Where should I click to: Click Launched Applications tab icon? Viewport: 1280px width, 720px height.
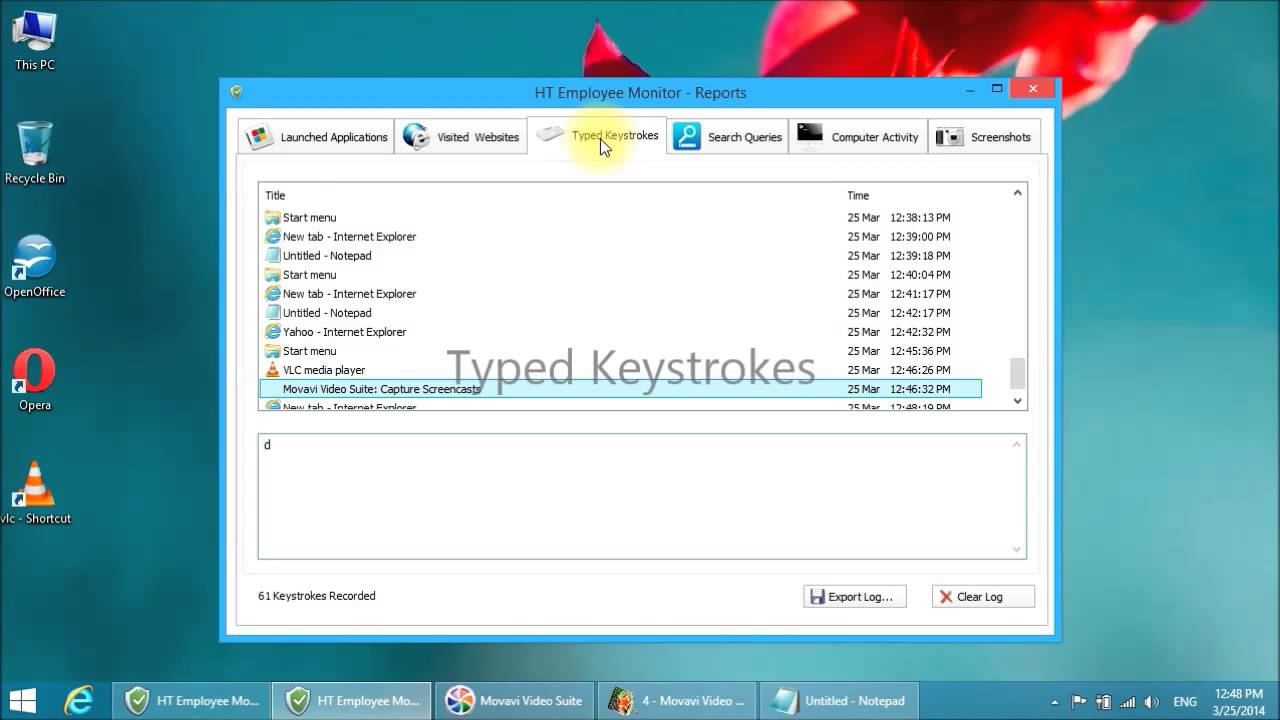(x=259, y=137)
